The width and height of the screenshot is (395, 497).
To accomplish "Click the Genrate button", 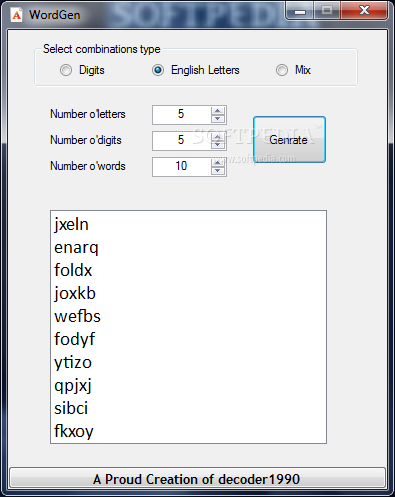I will click(289, 140).
